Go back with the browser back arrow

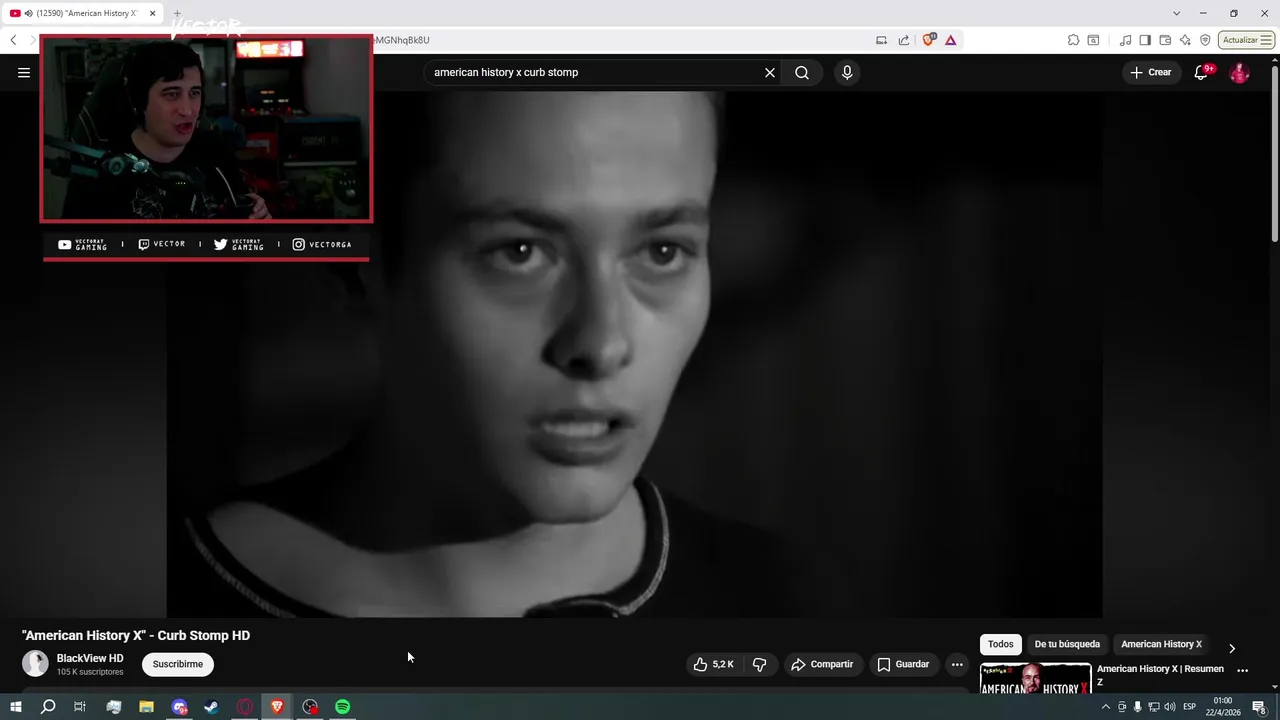(x=13, y=40)
